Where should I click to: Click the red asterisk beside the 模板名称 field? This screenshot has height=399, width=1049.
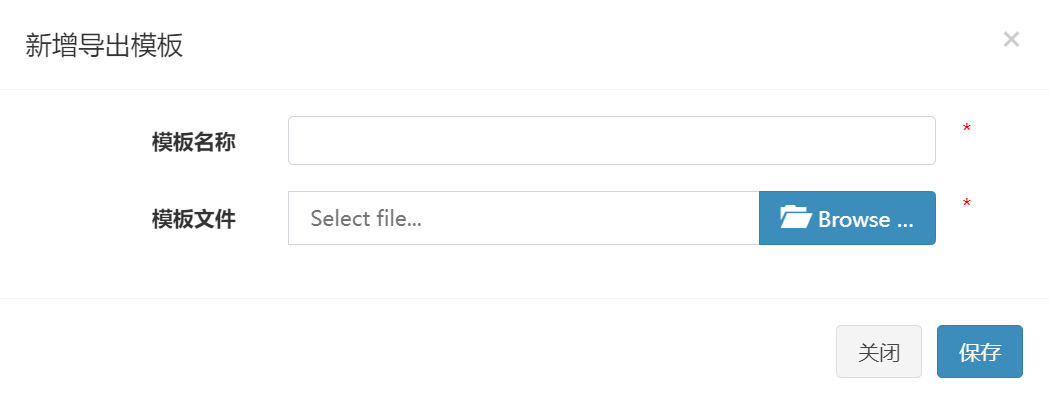966,129
